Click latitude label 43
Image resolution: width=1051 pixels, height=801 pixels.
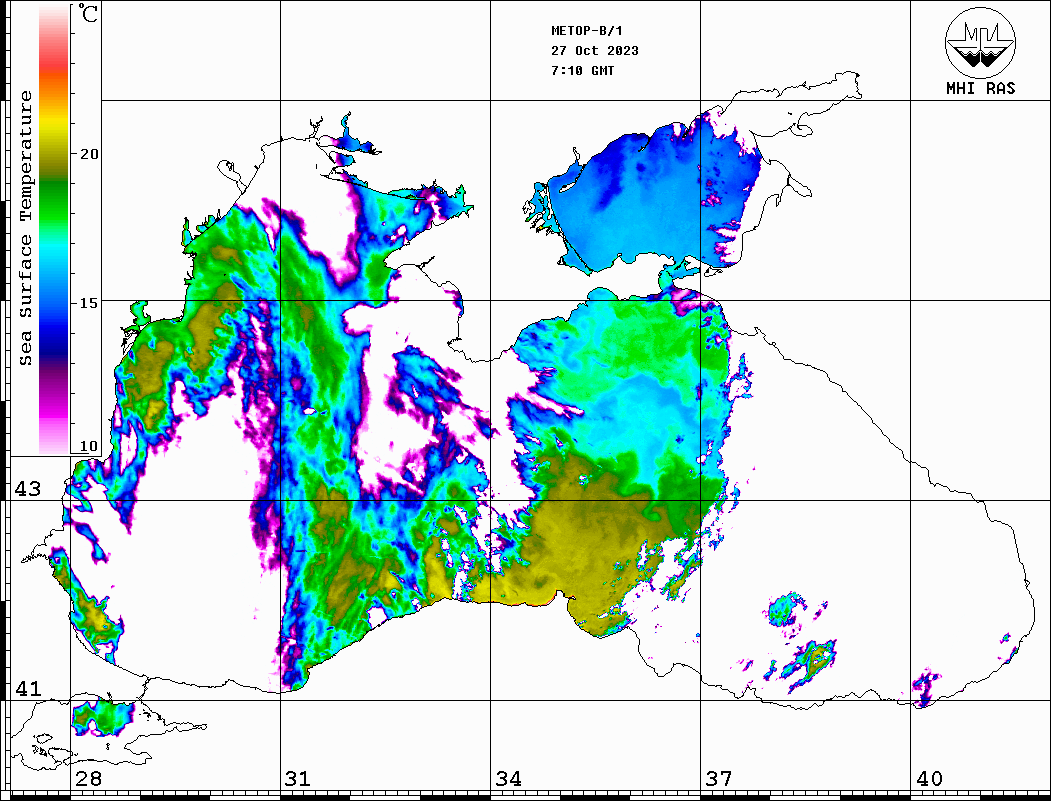tap(27, 489)
